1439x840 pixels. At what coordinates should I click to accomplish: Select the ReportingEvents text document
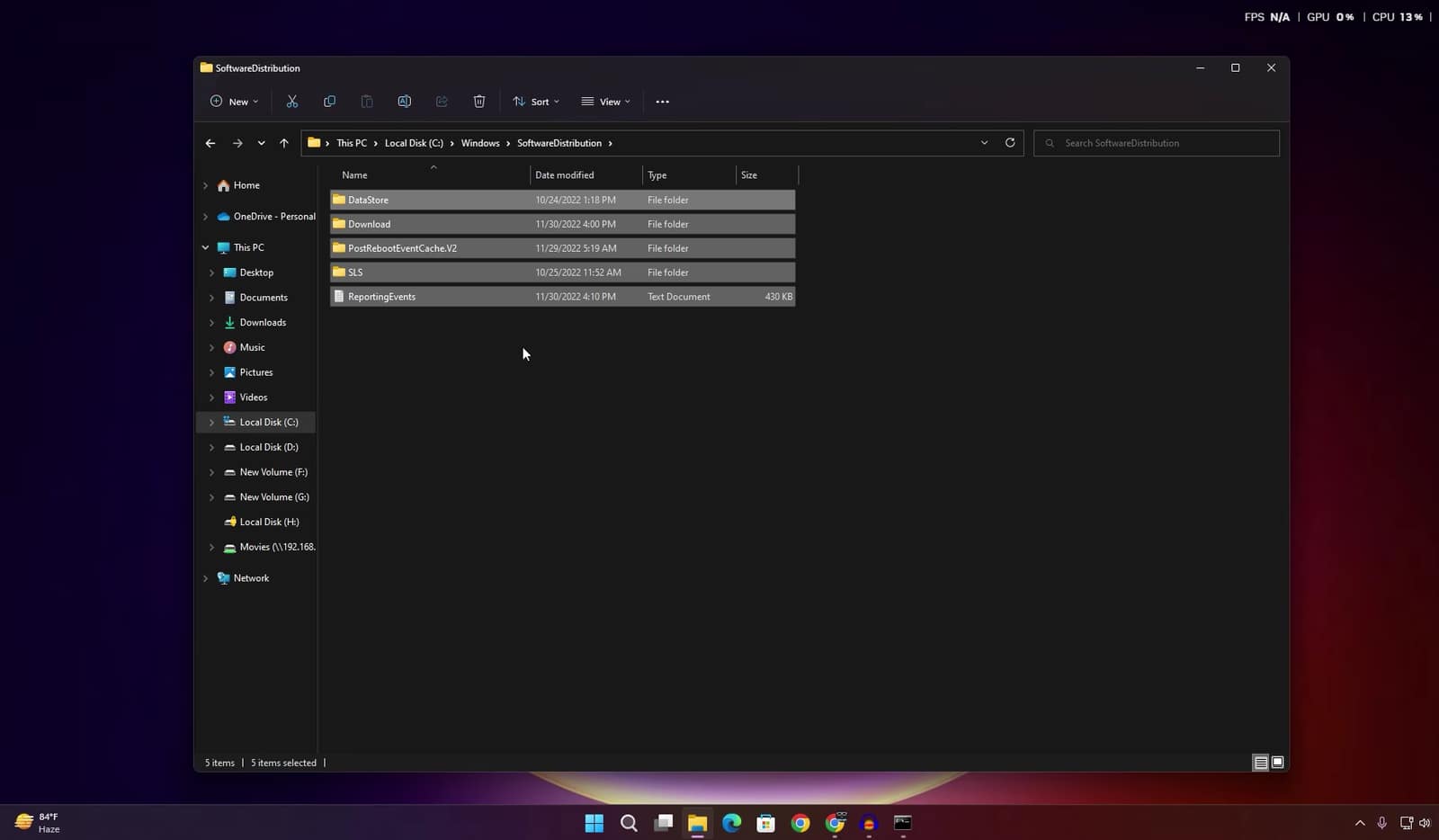pos(562,297)
